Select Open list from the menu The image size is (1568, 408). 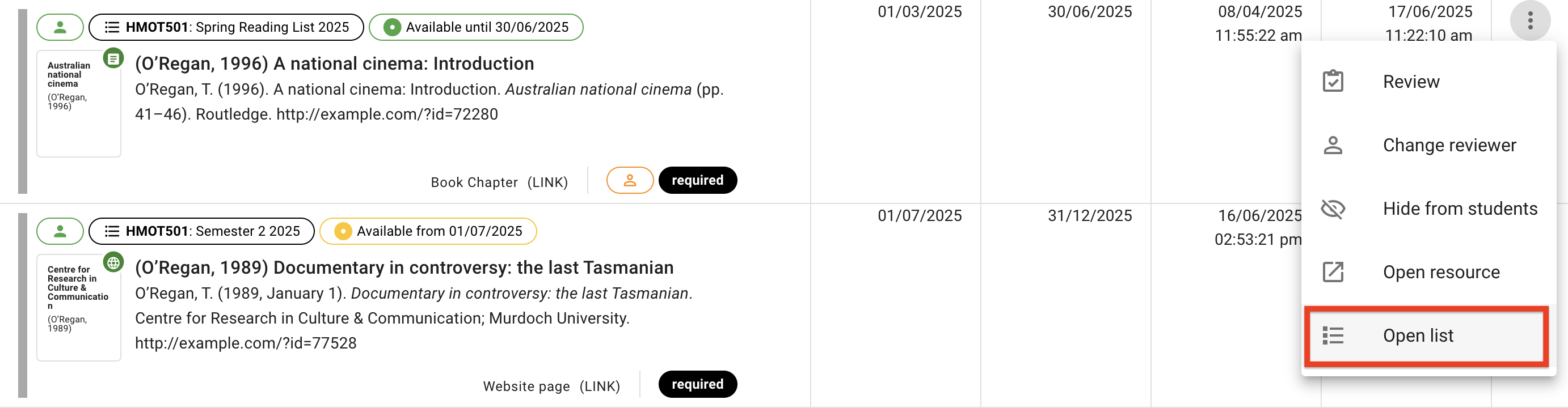tap(1418, 335)
